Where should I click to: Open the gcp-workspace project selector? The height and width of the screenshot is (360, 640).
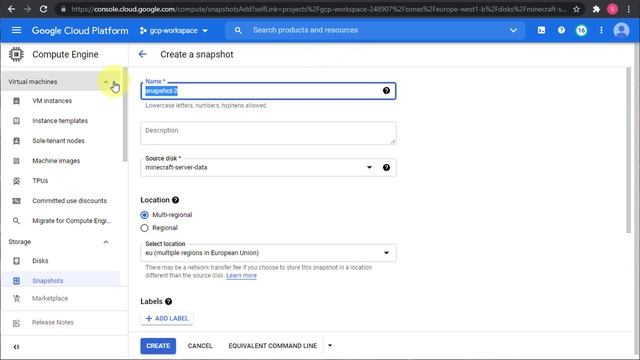pos(173,31)
